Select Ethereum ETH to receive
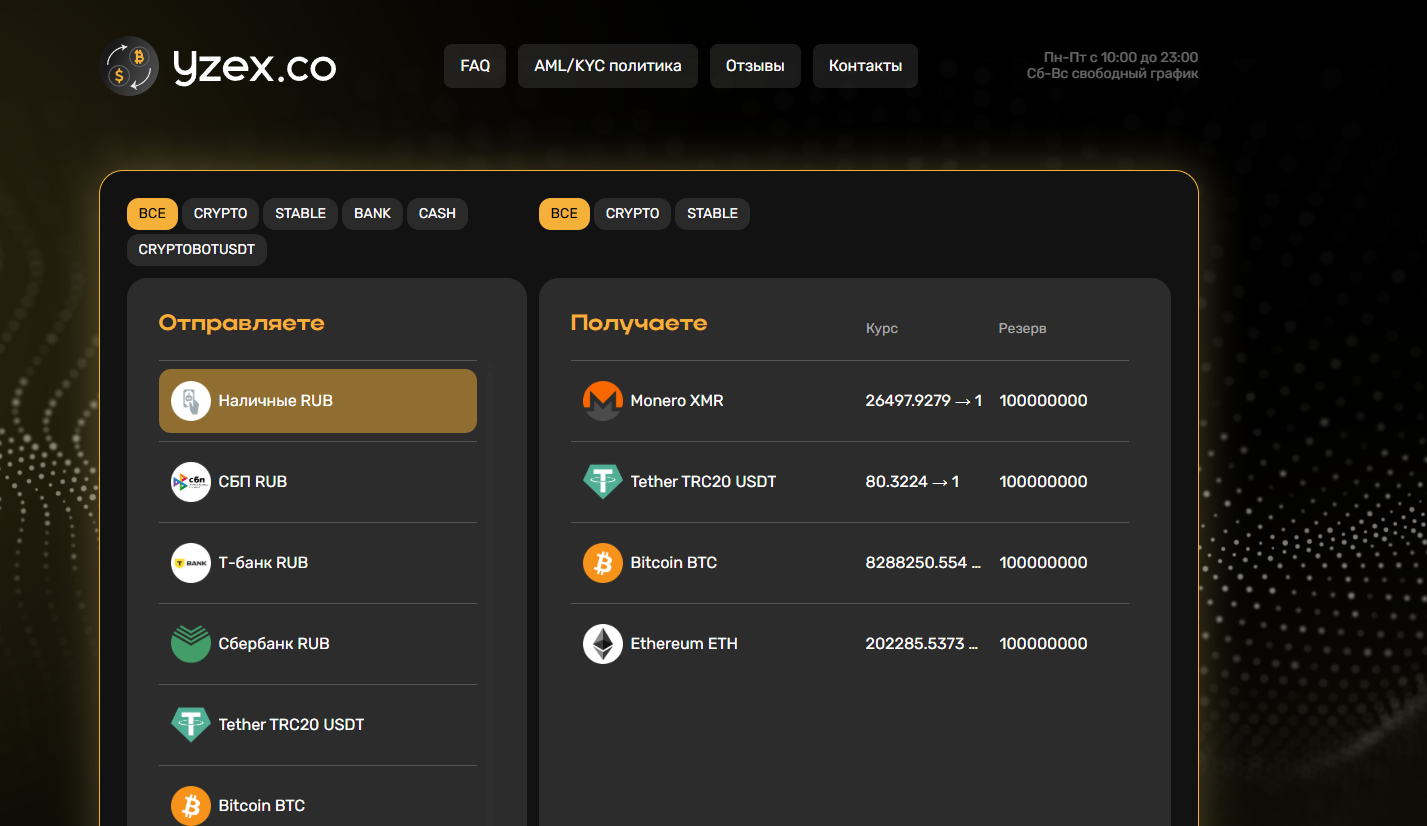1427x826 pixels. 850,644
